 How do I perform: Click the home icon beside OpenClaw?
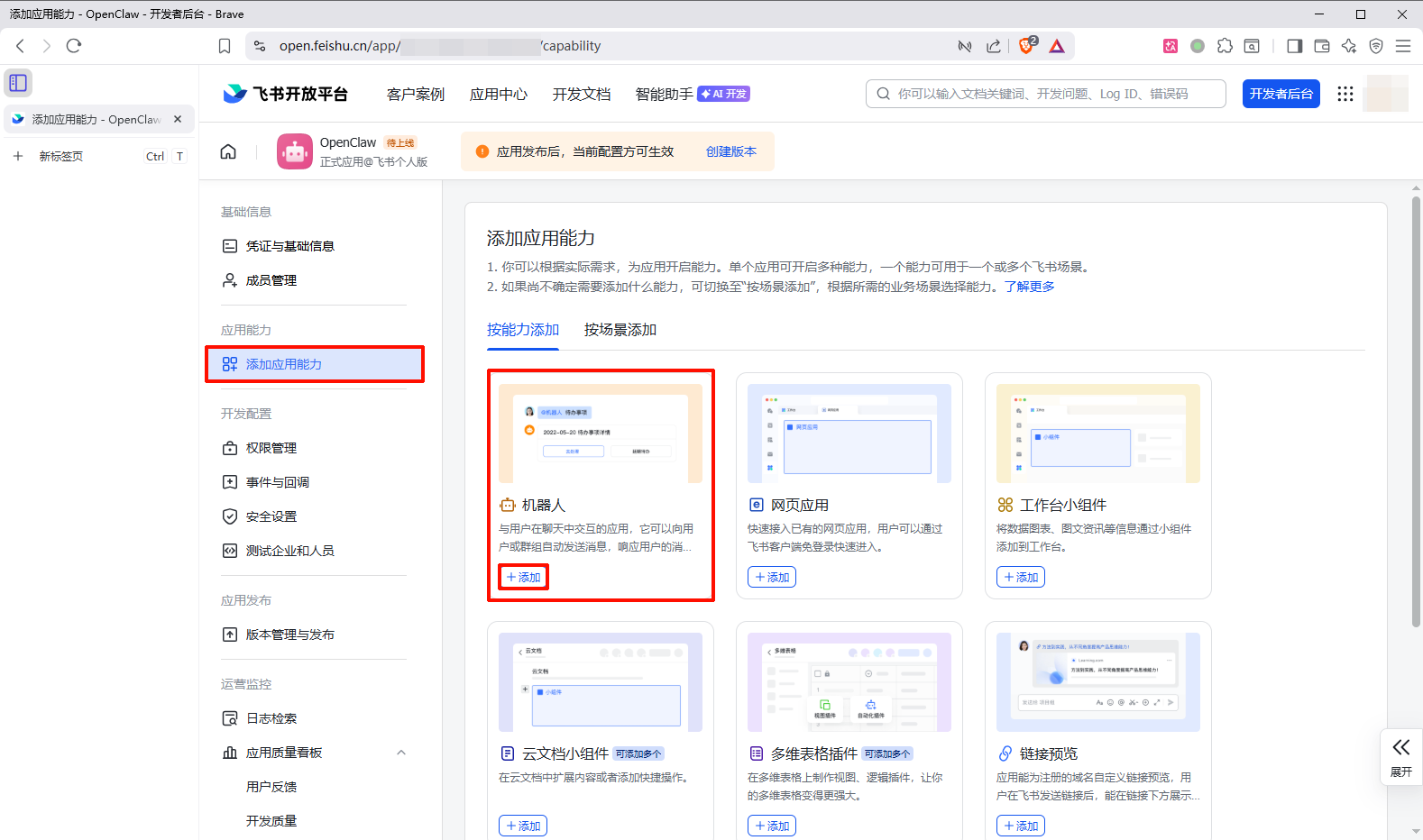[x=228, y=151]
